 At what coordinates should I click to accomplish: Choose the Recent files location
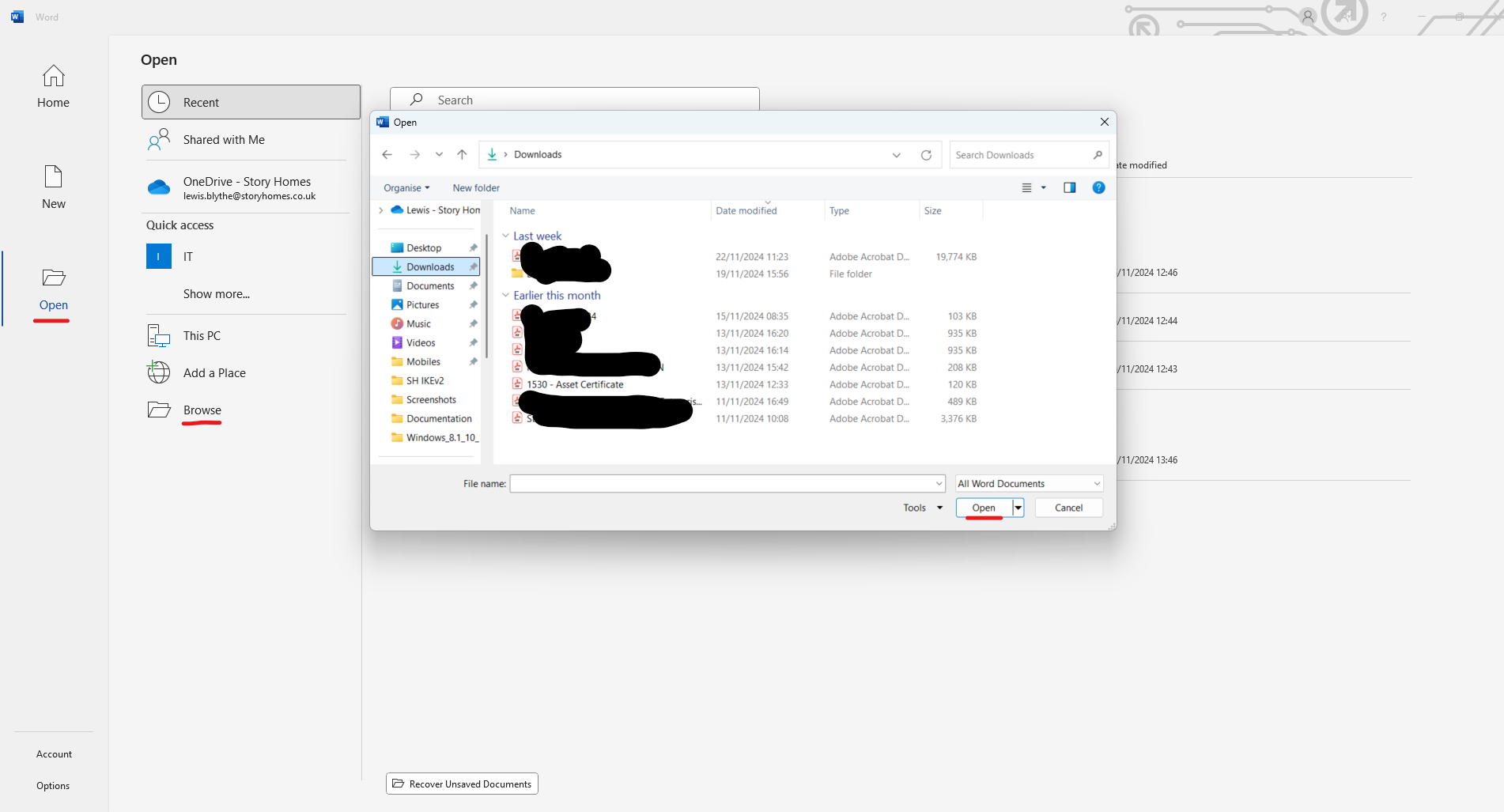pyautogui.click(x=251, y=102)
